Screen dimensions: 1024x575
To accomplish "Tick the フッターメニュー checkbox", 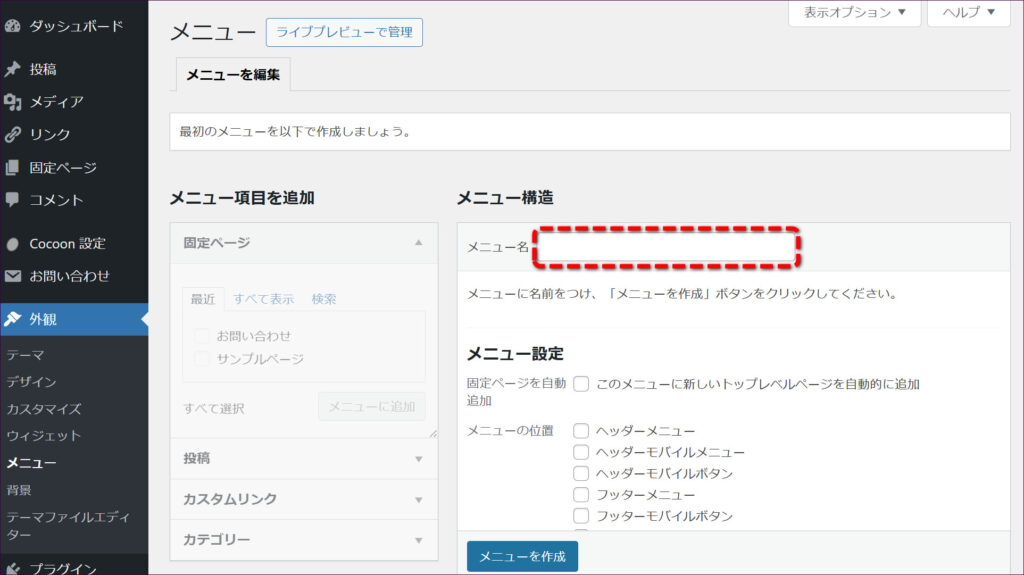I will click(581, 495).
